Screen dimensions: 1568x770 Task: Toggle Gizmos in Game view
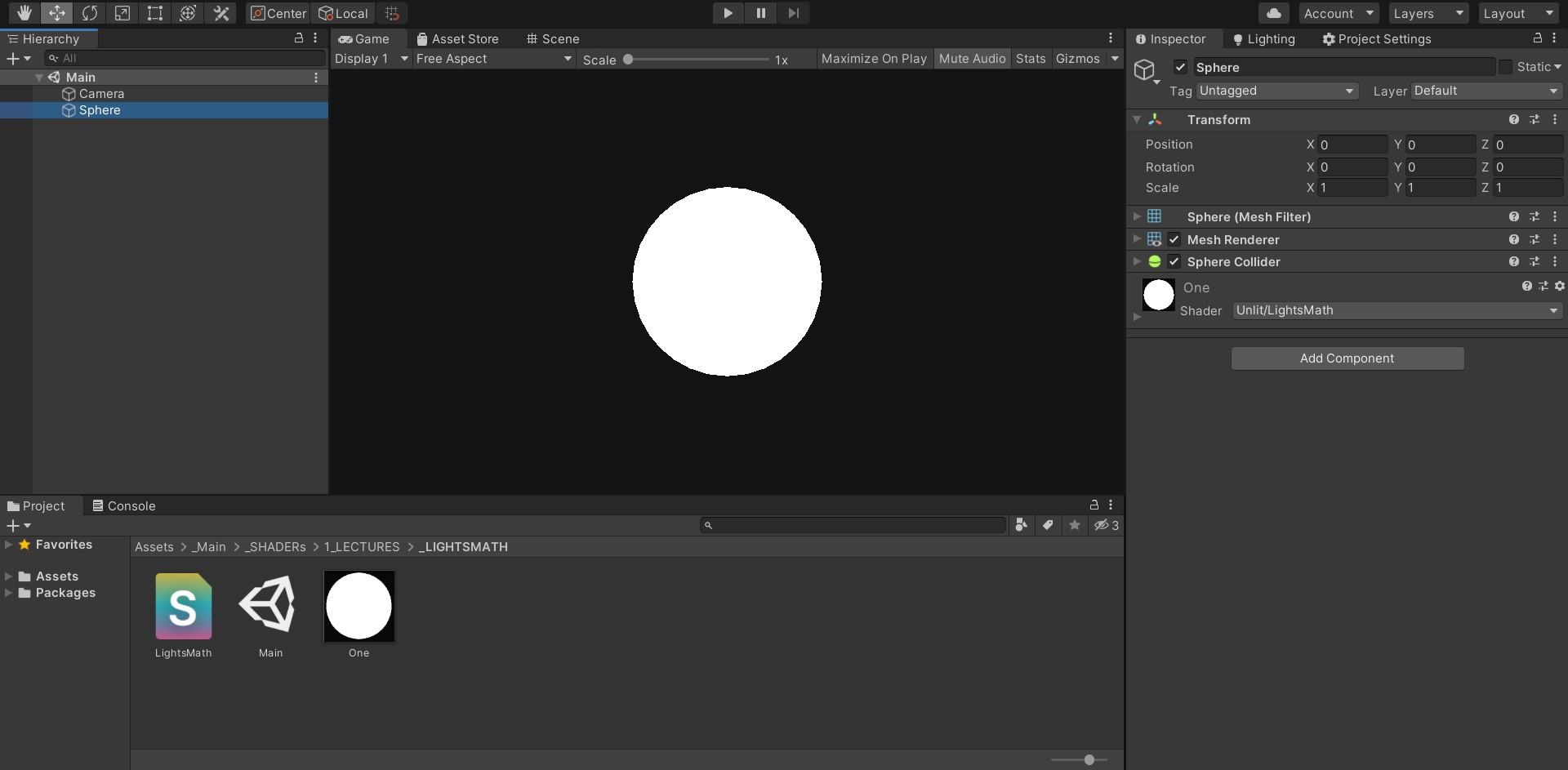coord(1078,59)
